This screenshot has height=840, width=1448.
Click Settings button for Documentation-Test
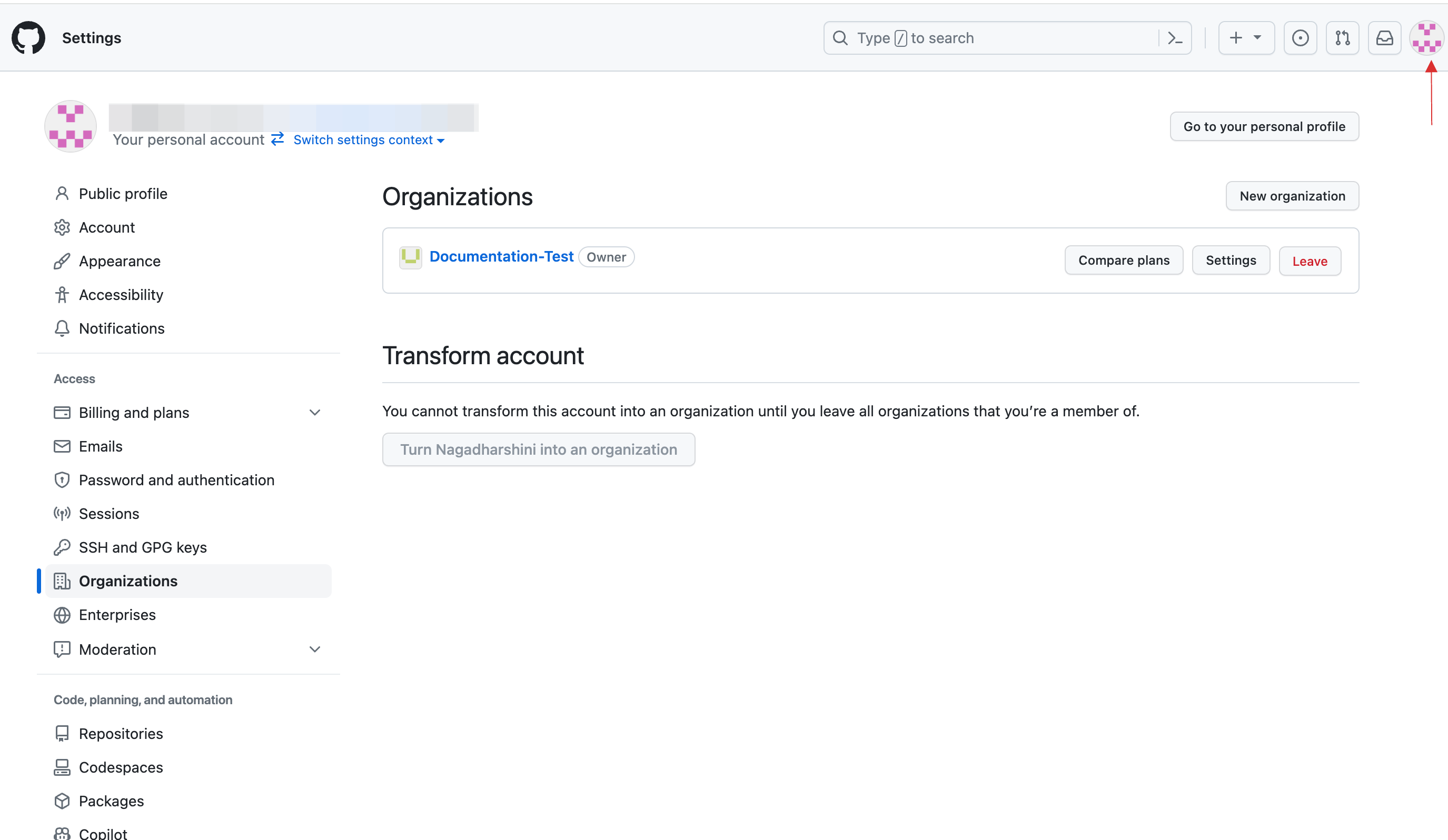pos(1231,260)
